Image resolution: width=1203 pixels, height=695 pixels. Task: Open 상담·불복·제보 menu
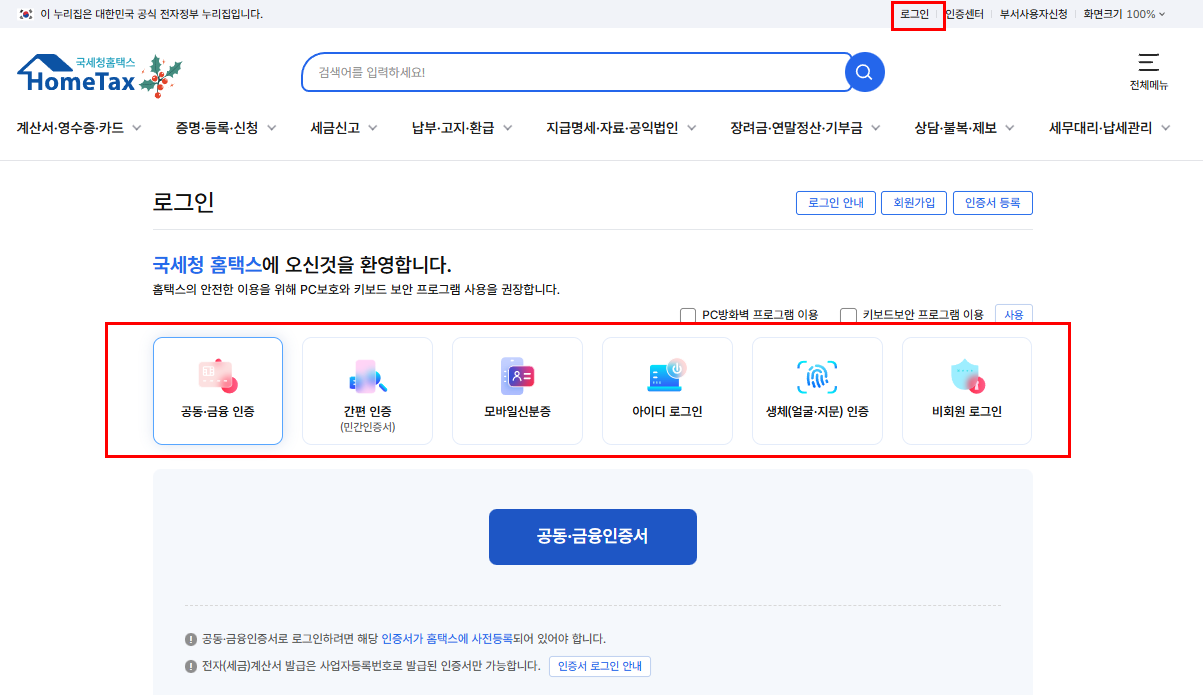pos(955,128)
